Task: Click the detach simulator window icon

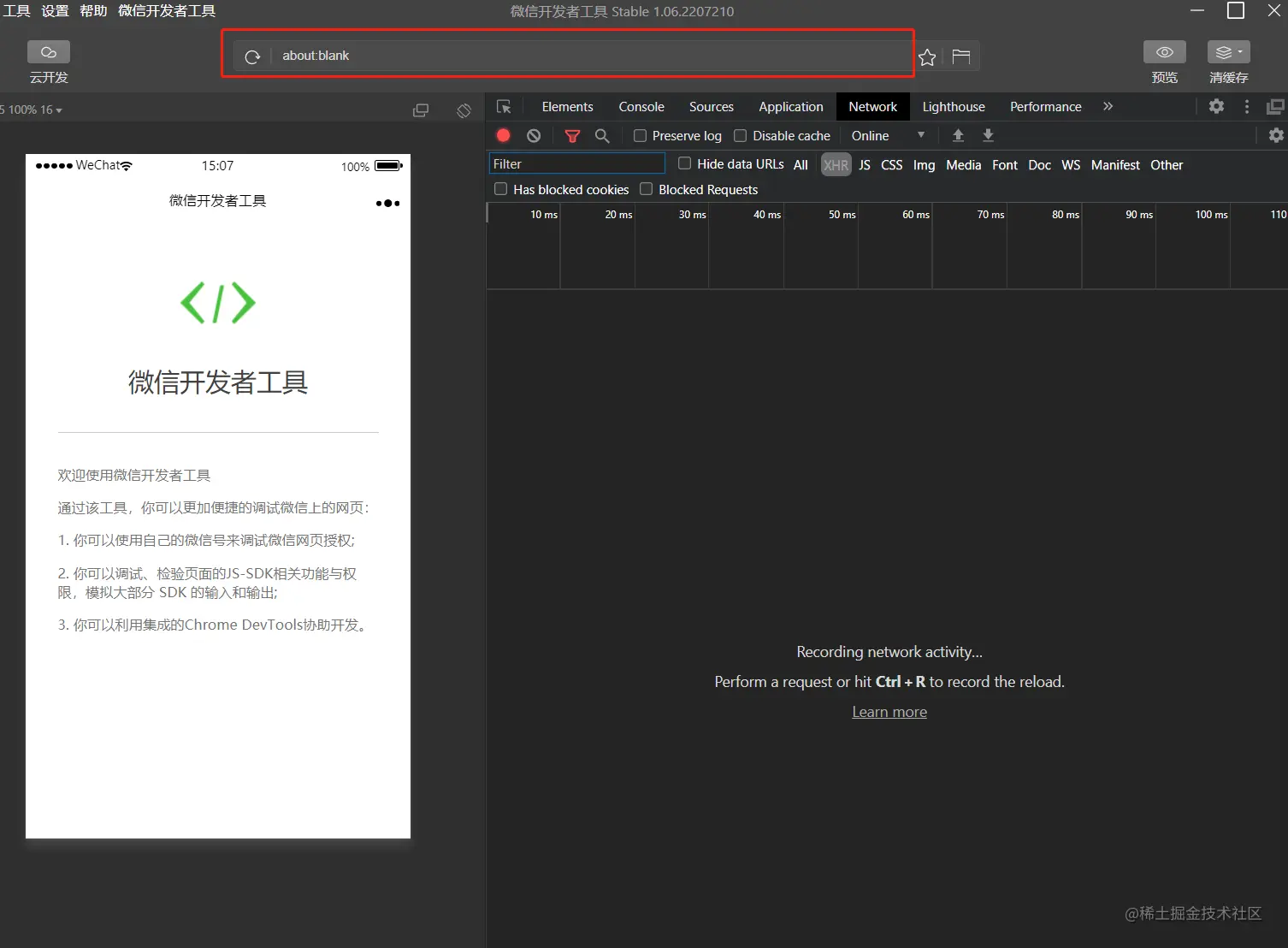Action: click(421, 110)
